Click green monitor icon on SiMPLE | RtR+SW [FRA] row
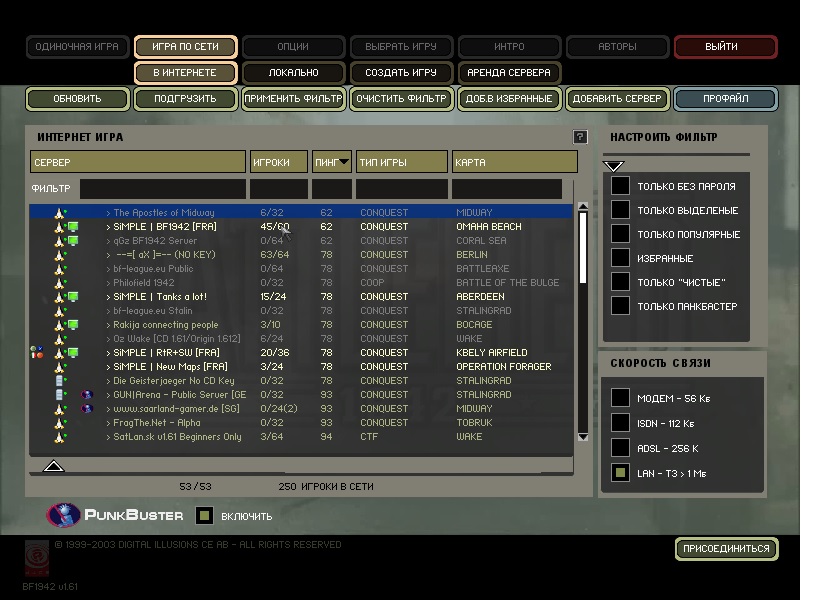Viewport: 819px width, 600px height. click(x=73, y=353)
